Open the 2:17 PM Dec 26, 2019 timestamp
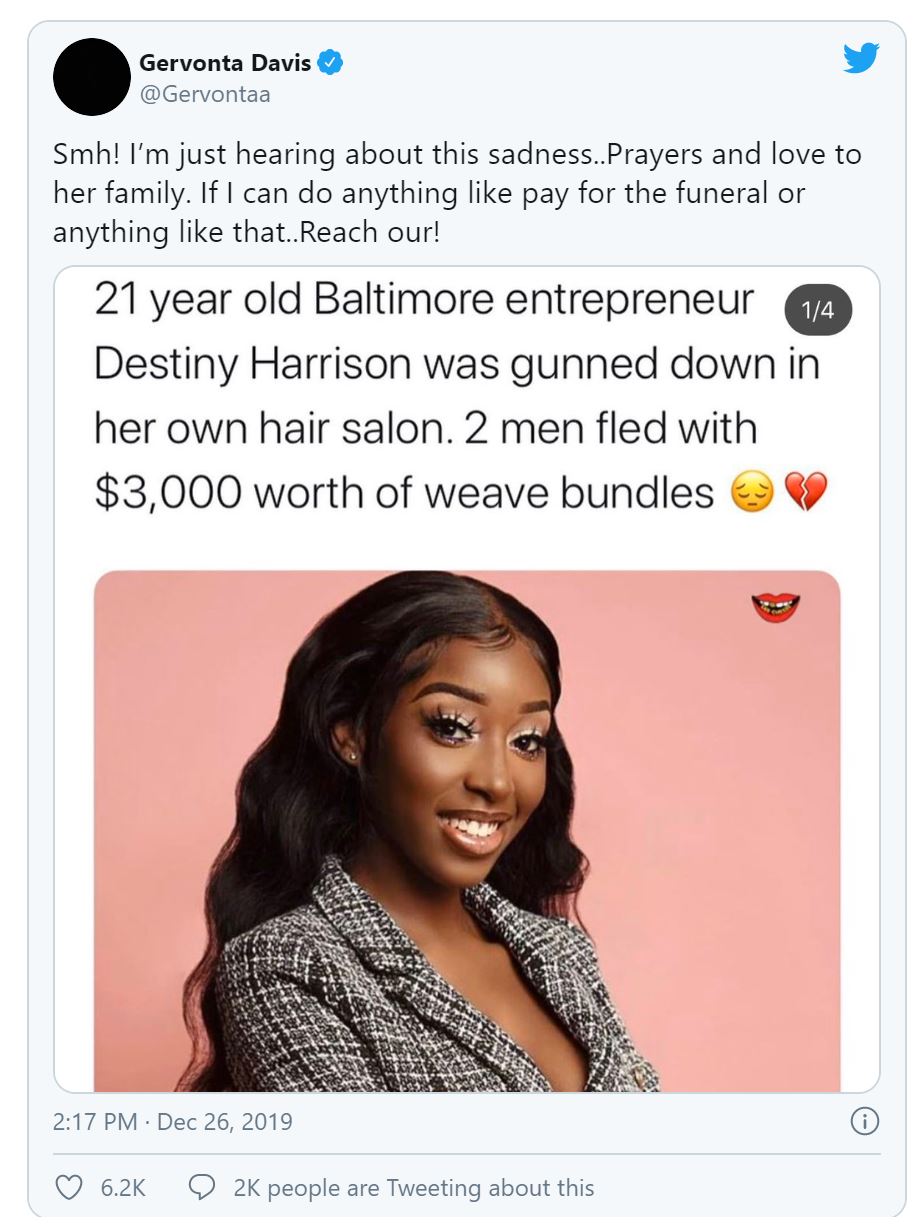Screen dimensions: 921x1229 click(173, 1121)
